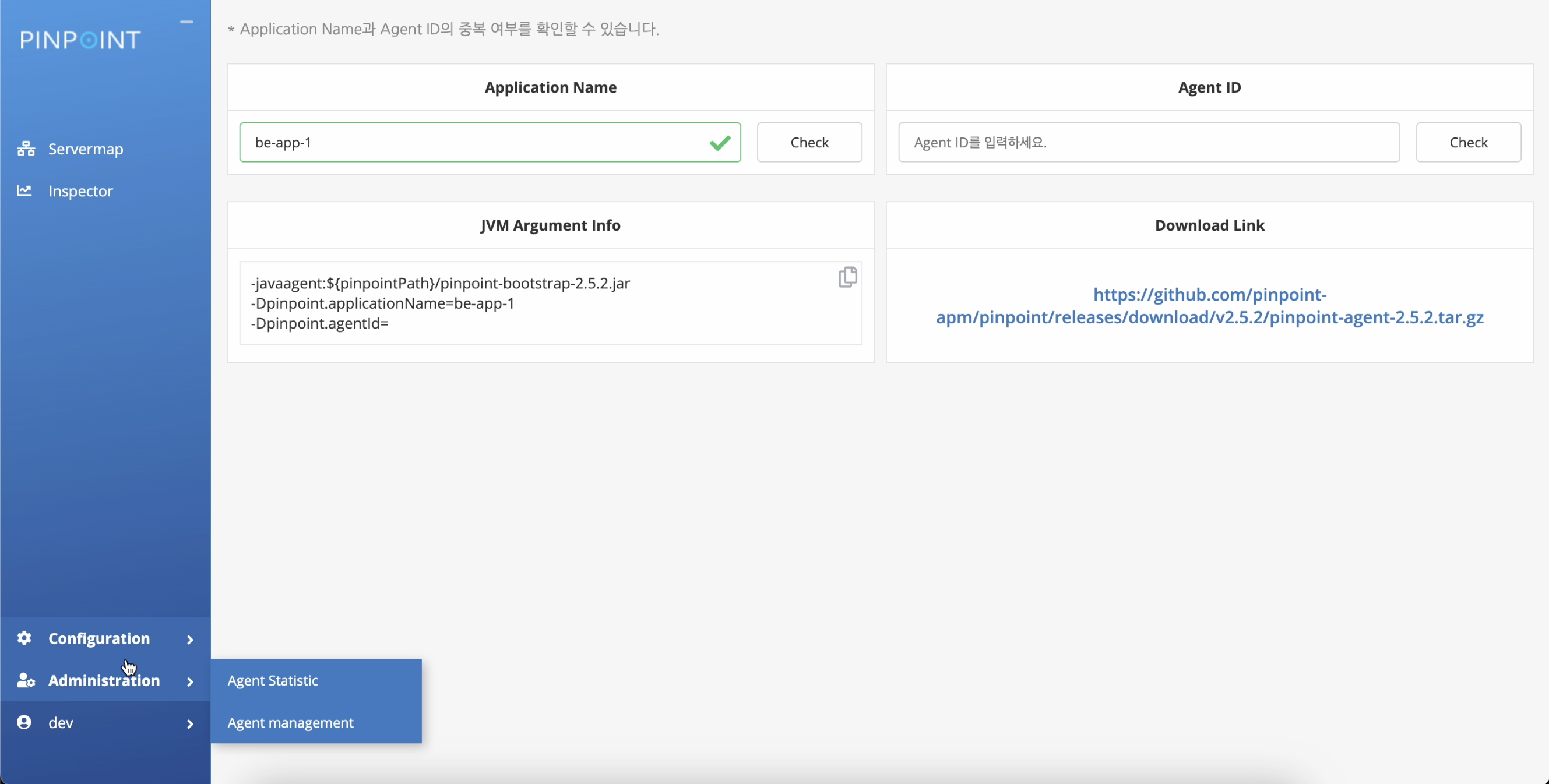Click the be-app-1 Application Name field
This screenshot has height=784, width=1549.
pos(469,143)
